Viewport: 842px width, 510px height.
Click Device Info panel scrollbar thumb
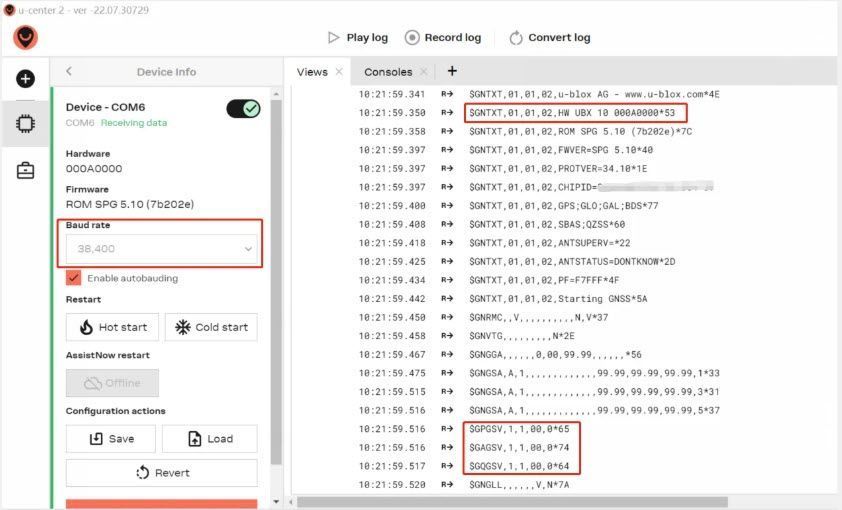(x=276, y=282)
